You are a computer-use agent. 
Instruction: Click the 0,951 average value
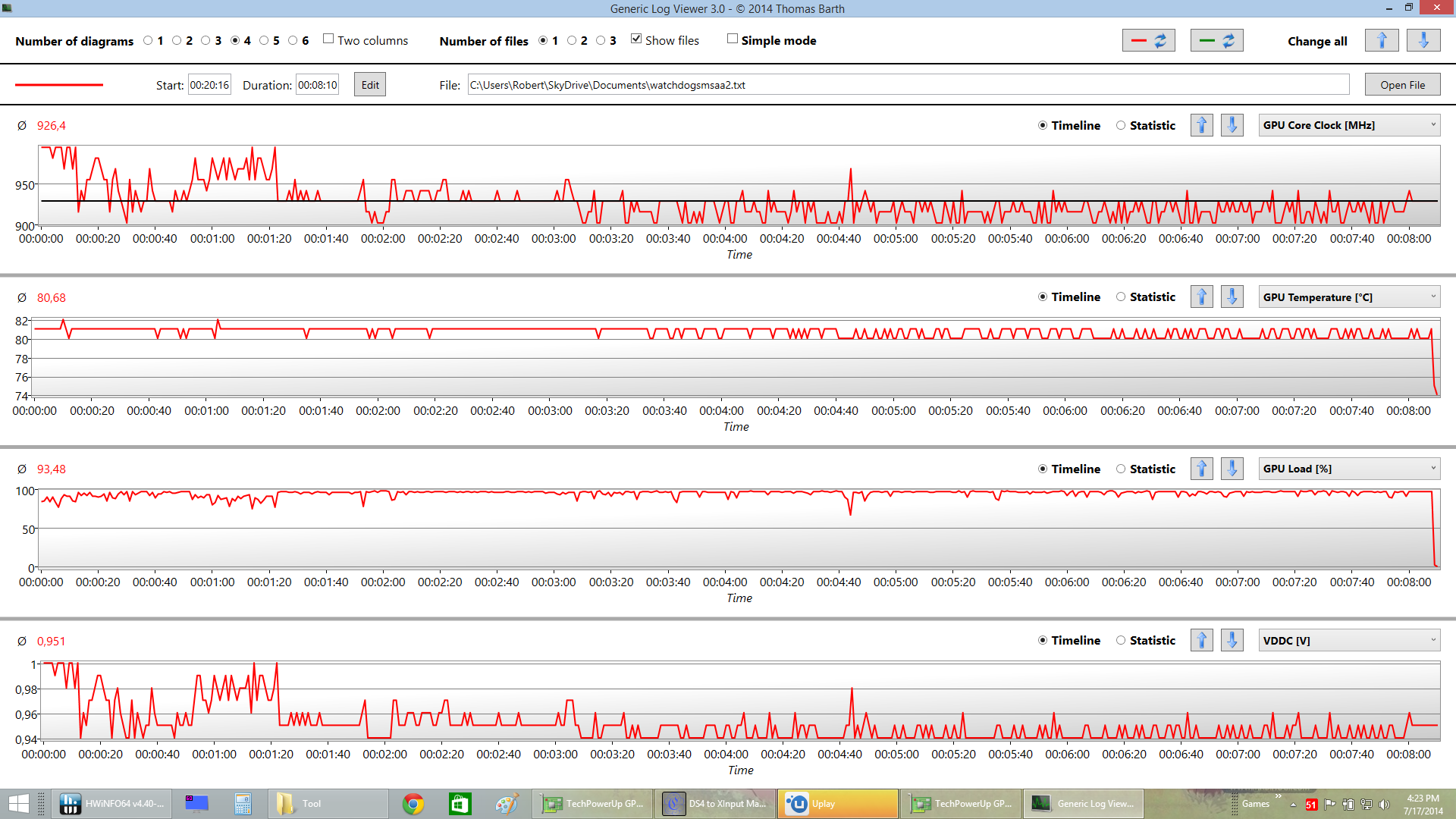tap(52, 642)
